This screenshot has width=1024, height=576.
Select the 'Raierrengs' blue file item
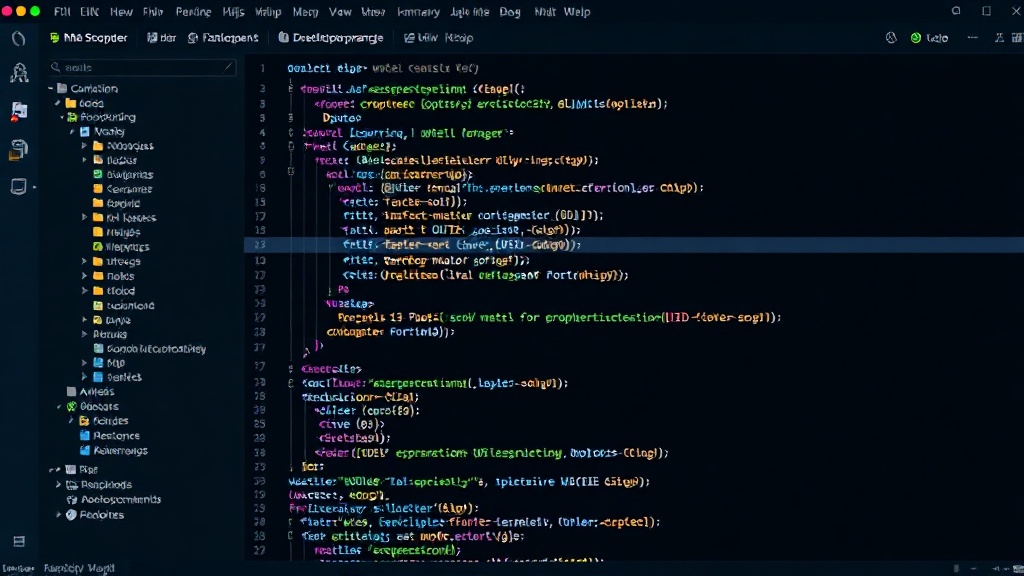point(114,451)
